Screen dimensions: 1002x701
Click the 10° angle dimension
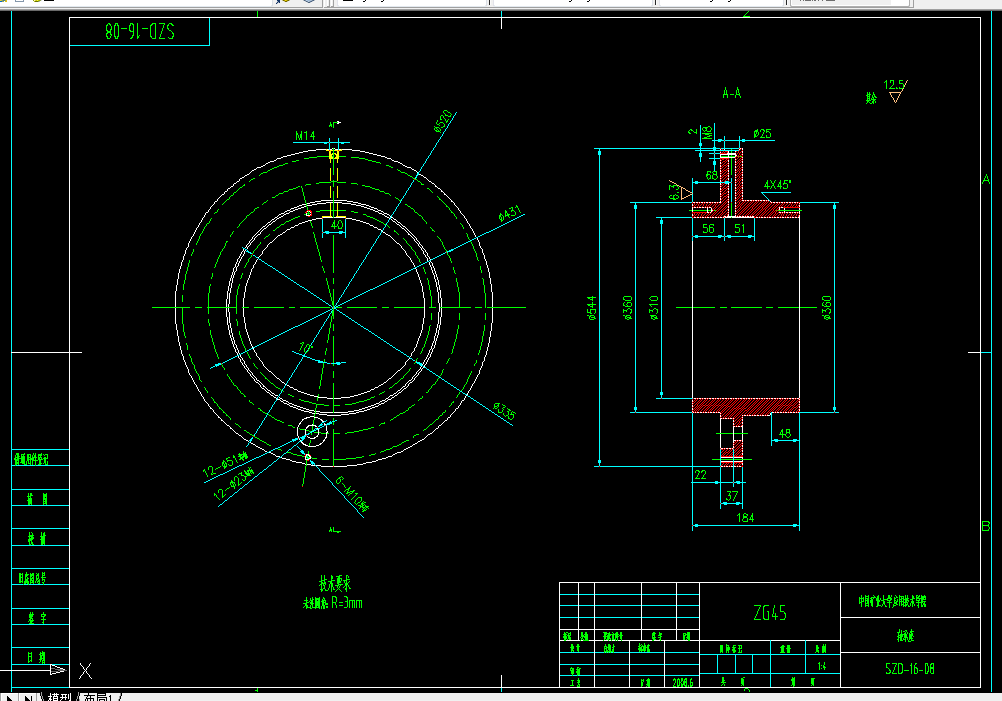pyautogui.click(x=305, y=348)
